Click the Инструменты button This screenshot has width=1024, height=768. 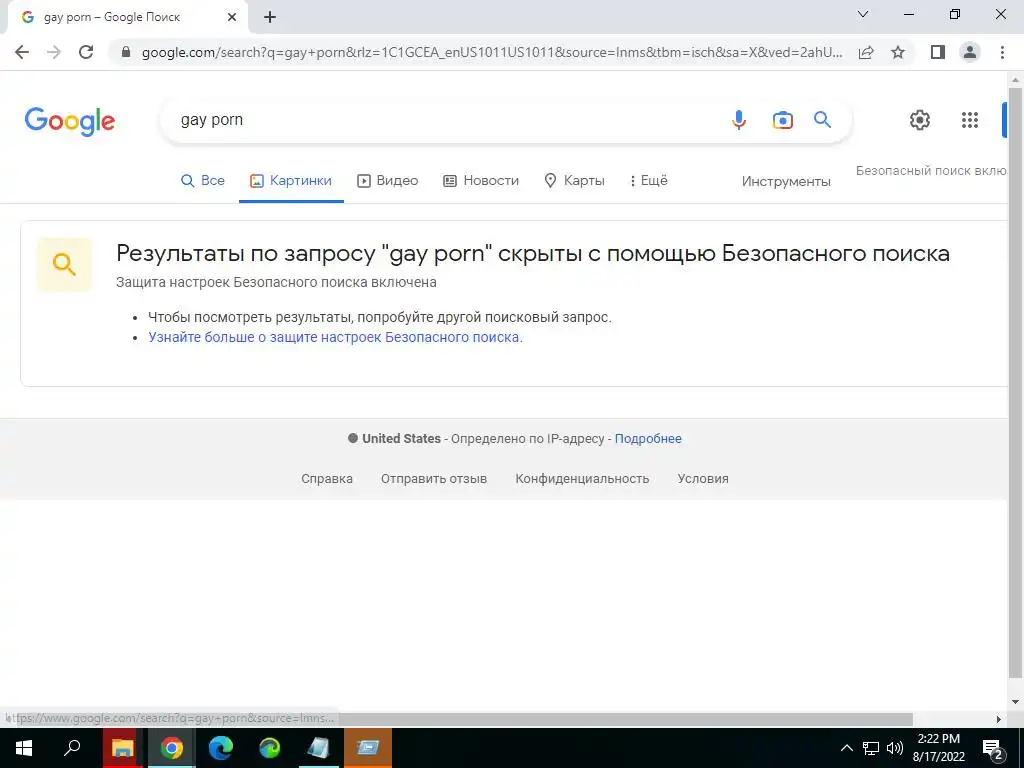(786, 181)
